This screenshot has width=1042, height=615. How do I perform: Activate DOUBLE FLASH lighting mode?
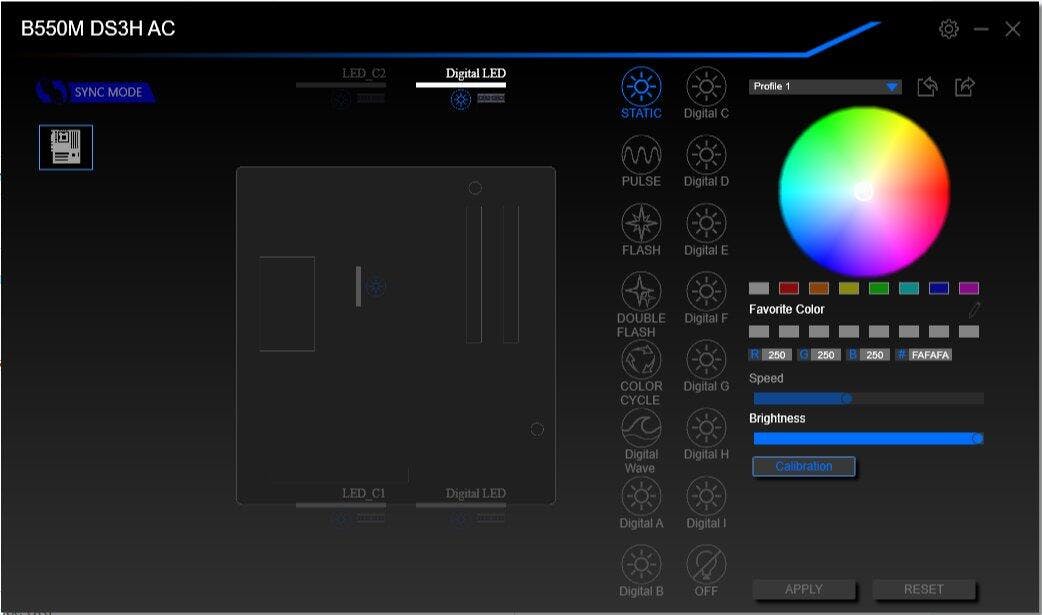tap(641, 292)
